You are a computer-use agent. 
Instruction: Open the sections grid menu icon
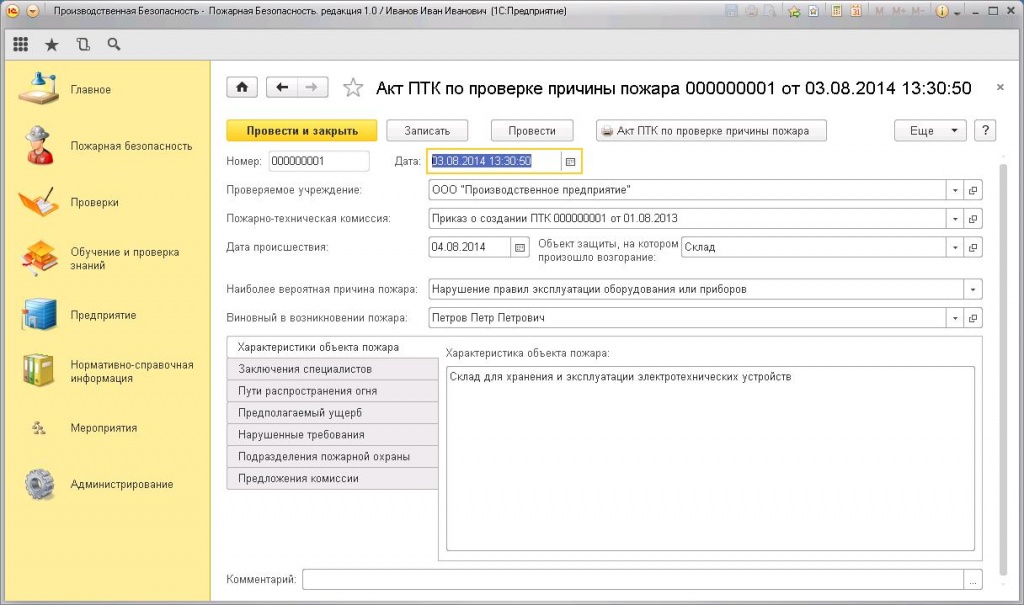click(21, 45)
